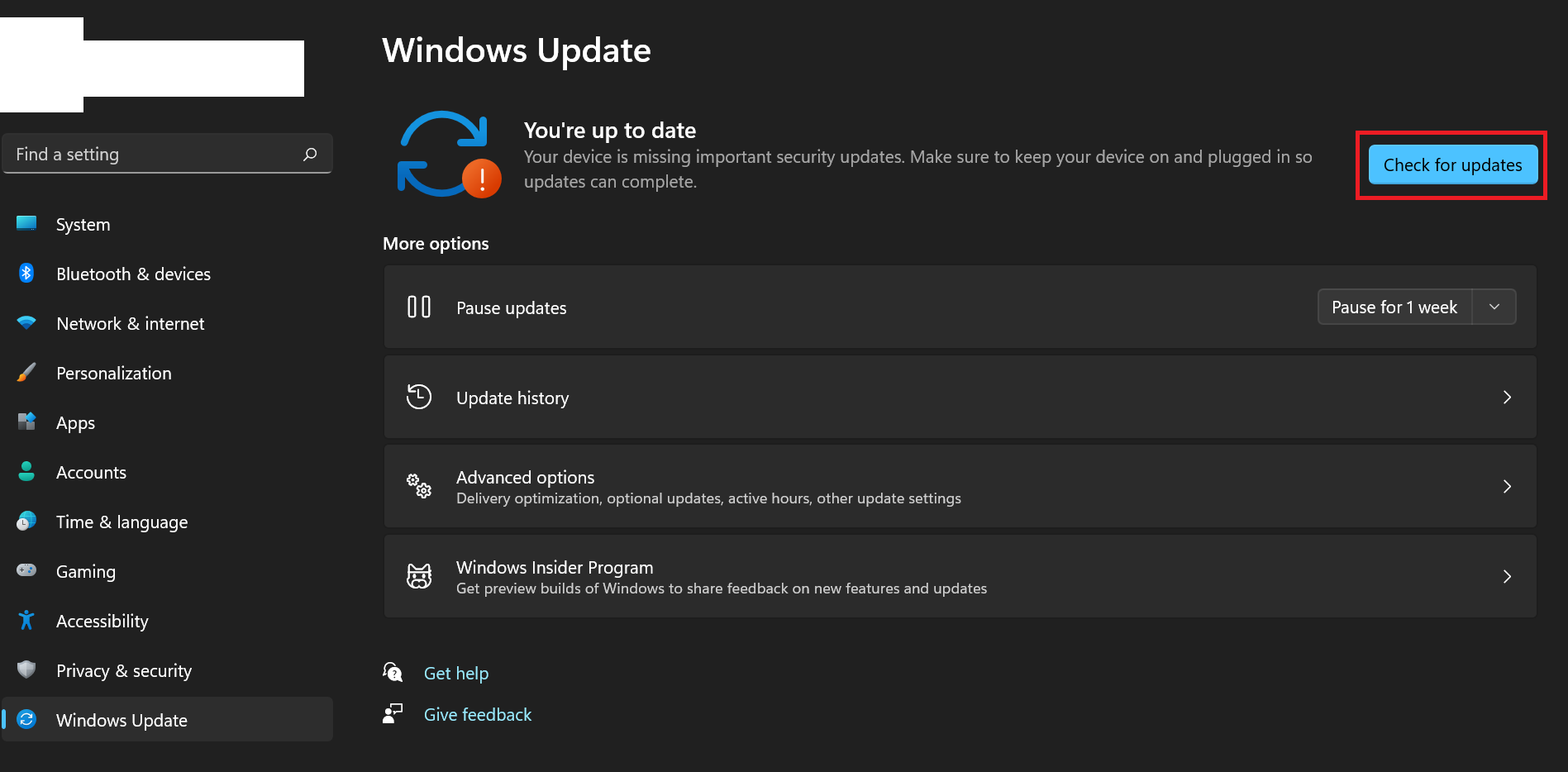Click the Advanced options gears icon
Image resolution: width=1568 pixels, height=772 pixels.
(419, 486)
